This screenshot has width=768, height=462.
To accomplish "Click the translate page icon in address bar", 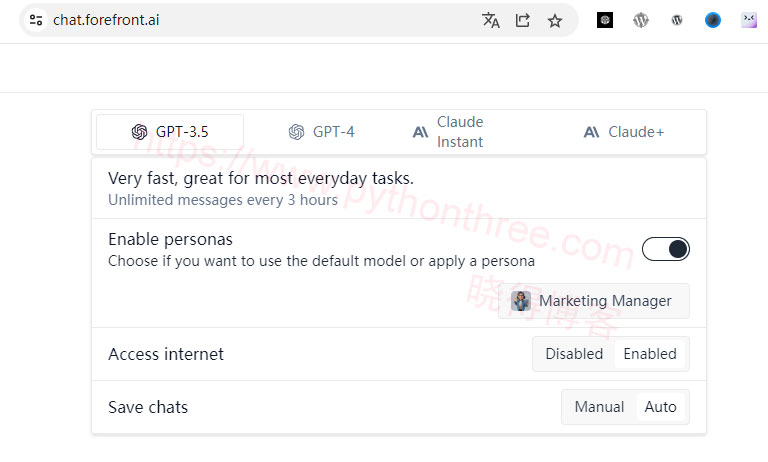I will coord(490,20).
